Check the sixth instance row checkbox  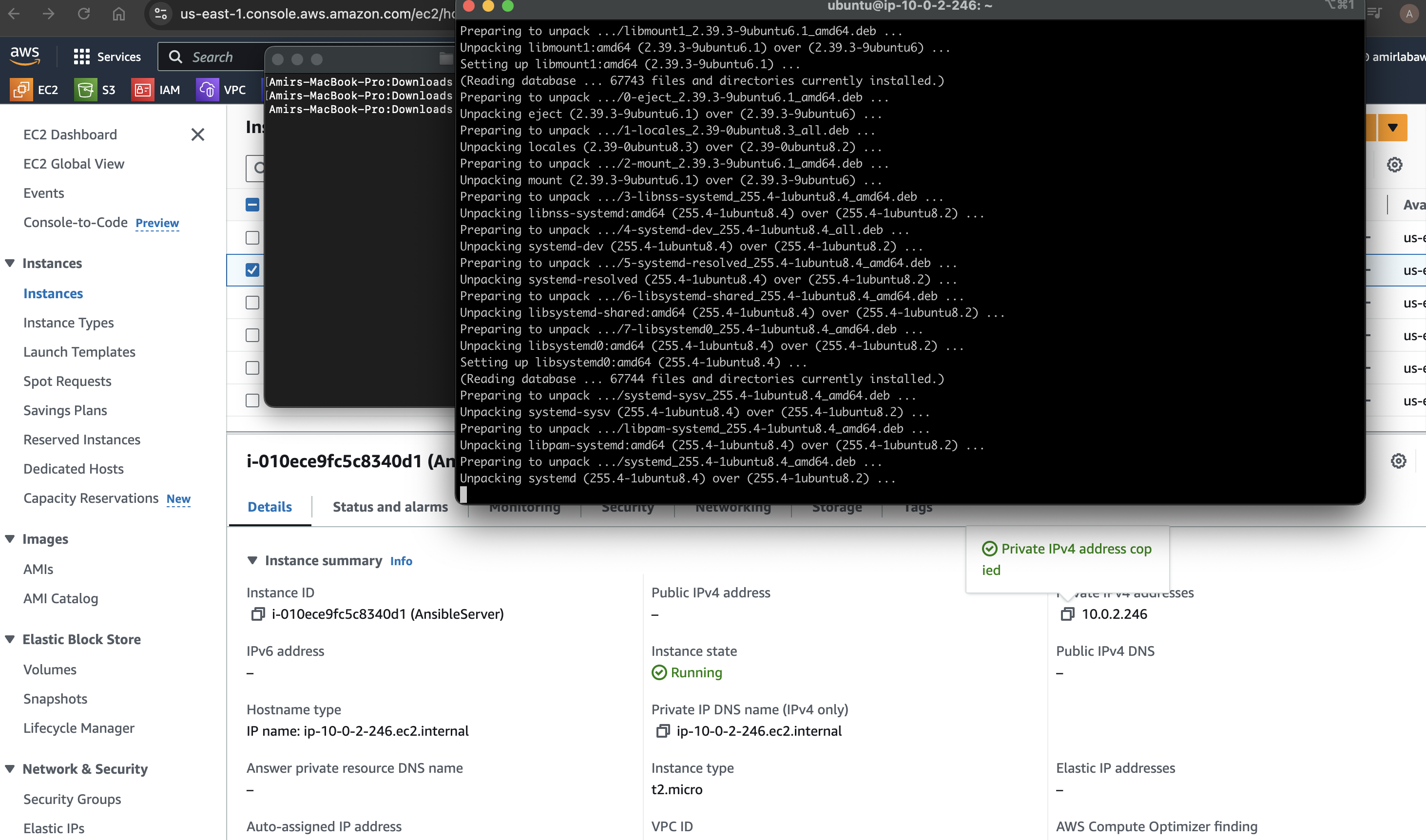click(252, 400)
